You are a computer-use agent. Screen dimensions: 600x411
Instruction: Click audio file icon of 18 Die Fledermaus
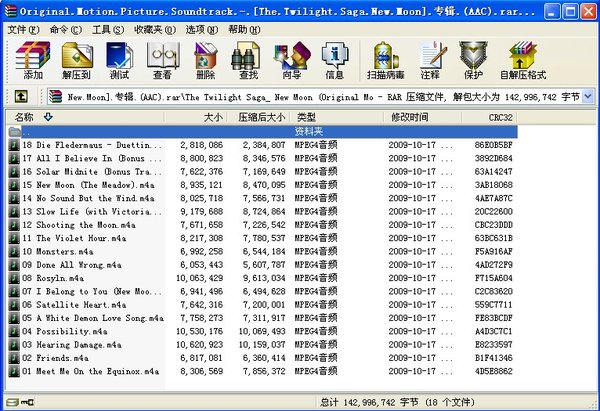pos(14,145)
